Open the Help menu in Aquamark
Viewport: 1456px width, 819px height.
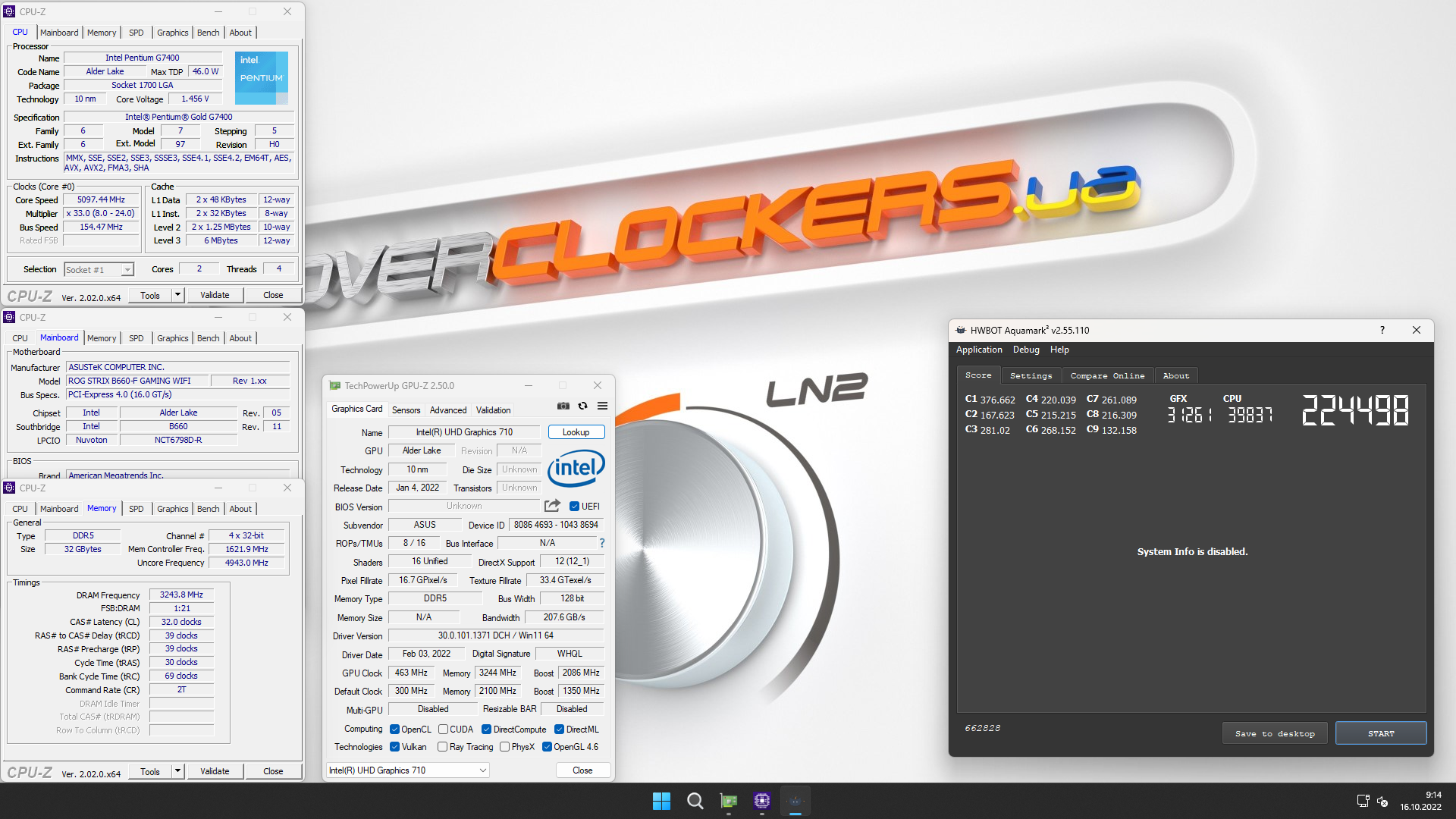[1059, 350]
